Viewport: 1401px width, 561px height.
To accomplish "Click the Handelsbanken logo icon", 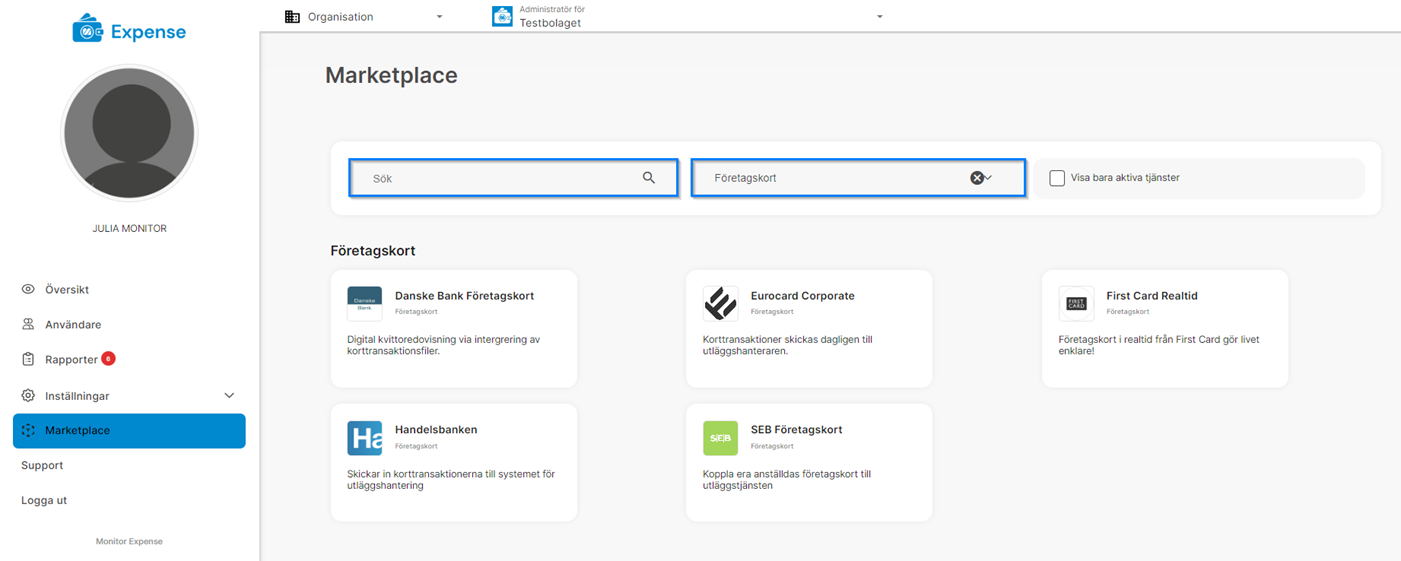I will 364,438.
